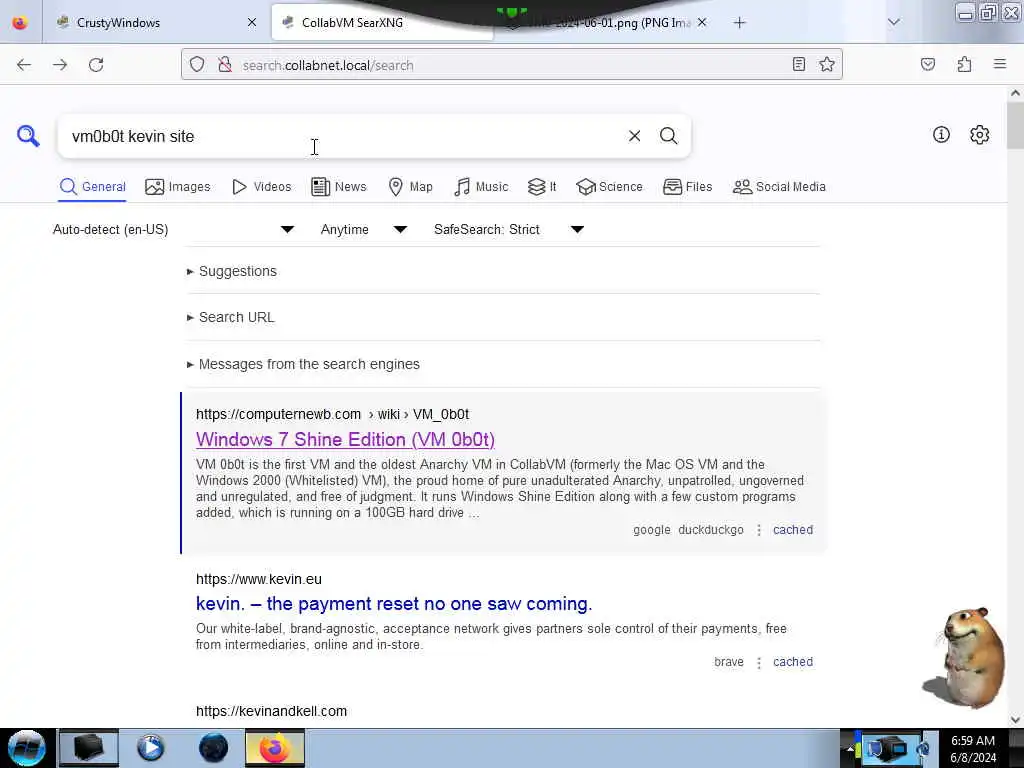Expand Messages from the search engines
The height and width of the screenshot is (768, 1024).
[x=303, y=364]
